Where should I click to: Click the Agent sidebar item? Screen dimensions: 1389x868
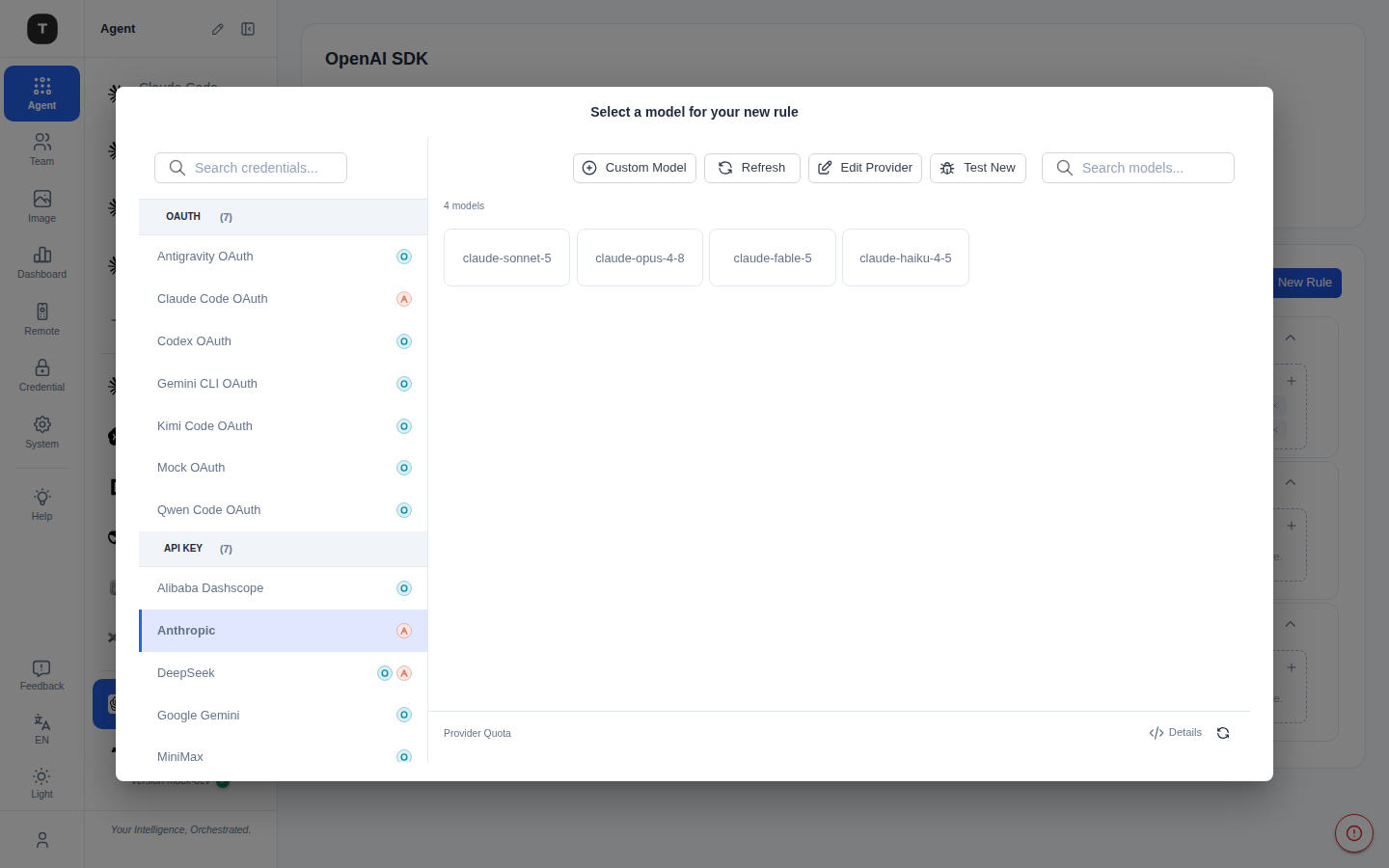[x=41, y=94]
